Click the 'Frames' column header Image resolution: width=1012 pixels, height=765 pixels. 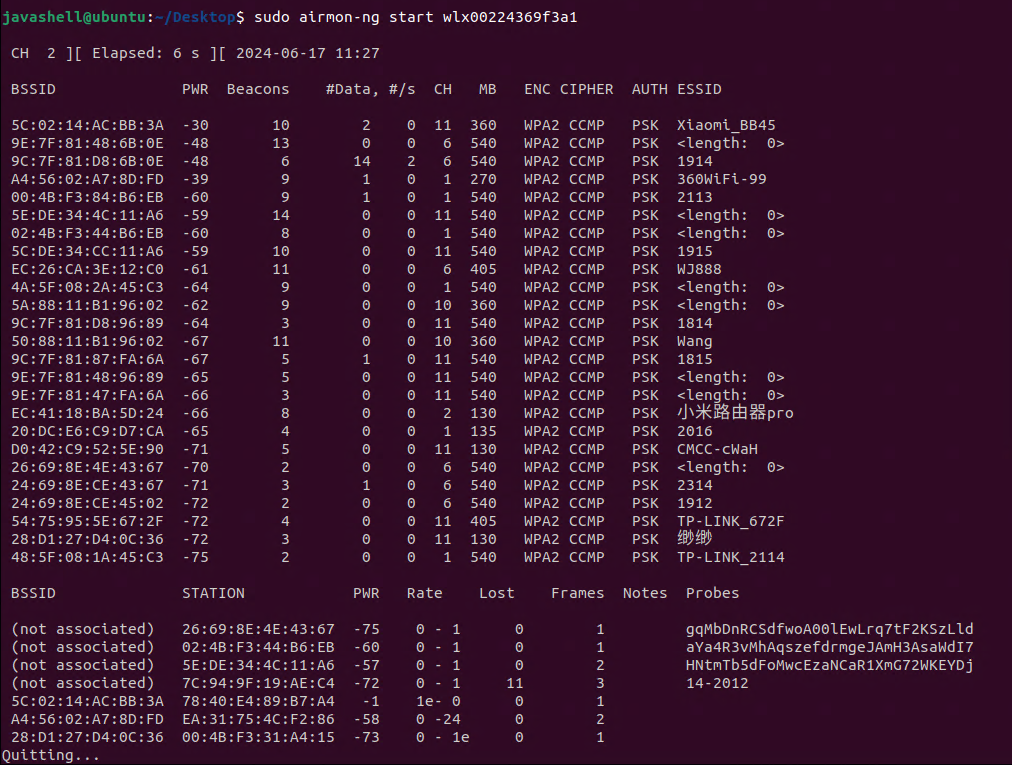pyautogui.click(x=578, y=593)
